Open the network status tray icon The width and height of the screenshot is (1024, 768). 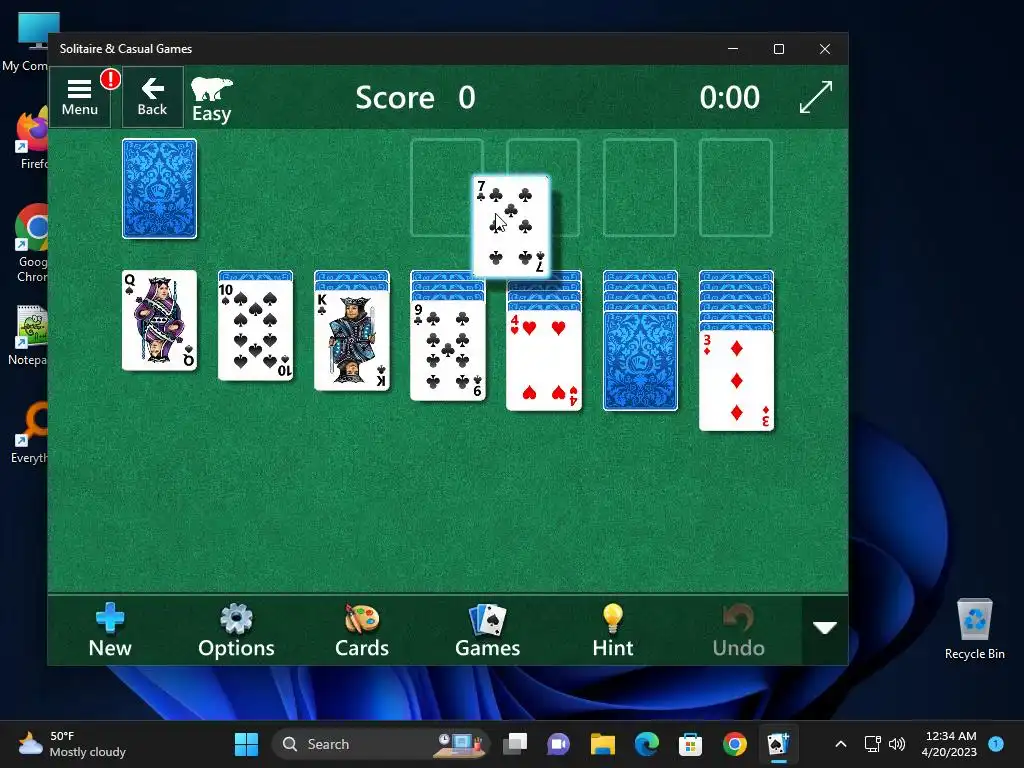[872, 744]
